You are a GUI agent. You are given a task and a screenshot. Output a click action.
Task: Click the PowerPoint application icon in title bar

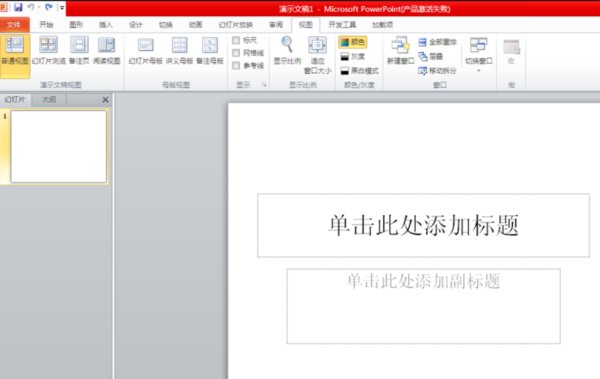point(4,7)
